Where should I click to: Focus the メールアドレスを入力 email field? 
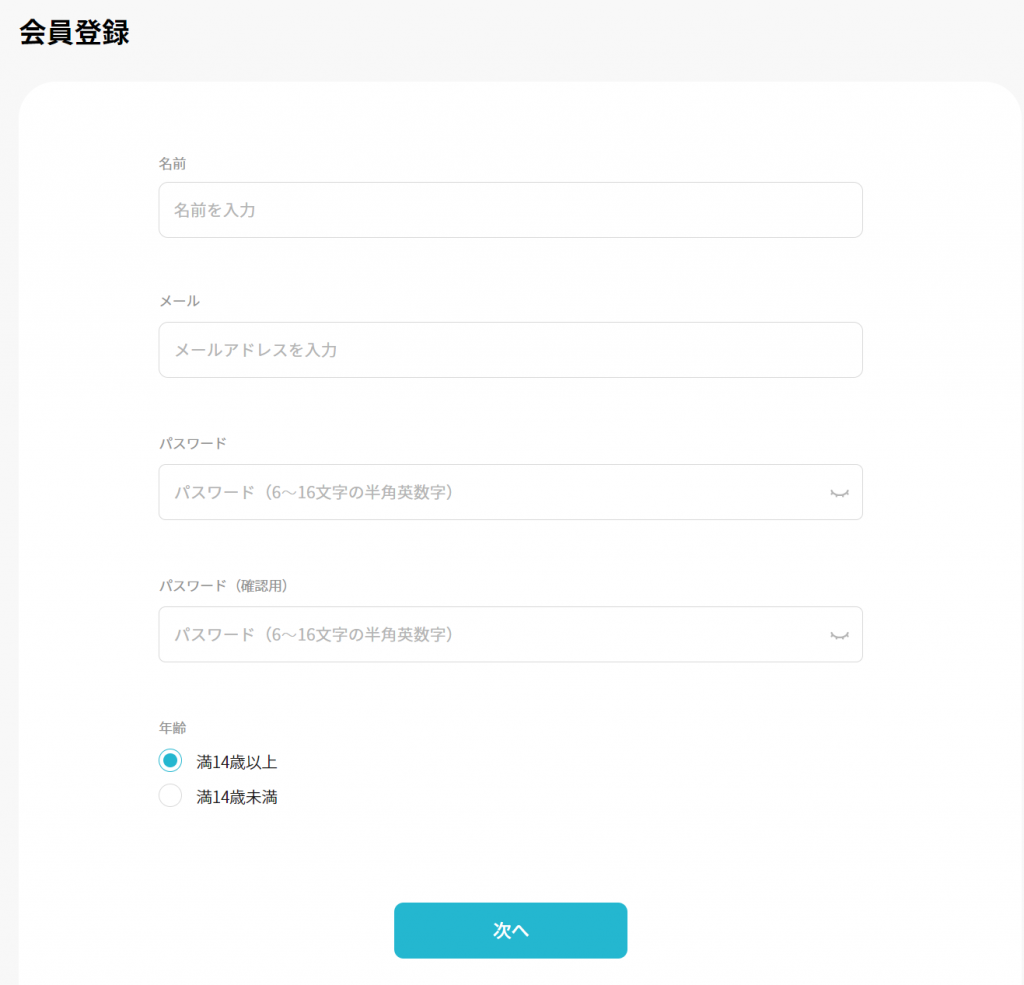click(510, 349)
